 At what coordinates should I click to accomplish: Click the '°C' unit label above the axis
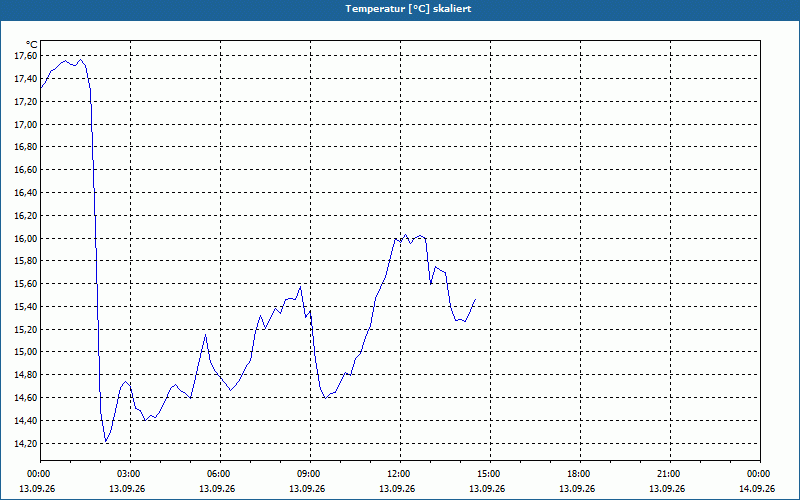(32, 45)
